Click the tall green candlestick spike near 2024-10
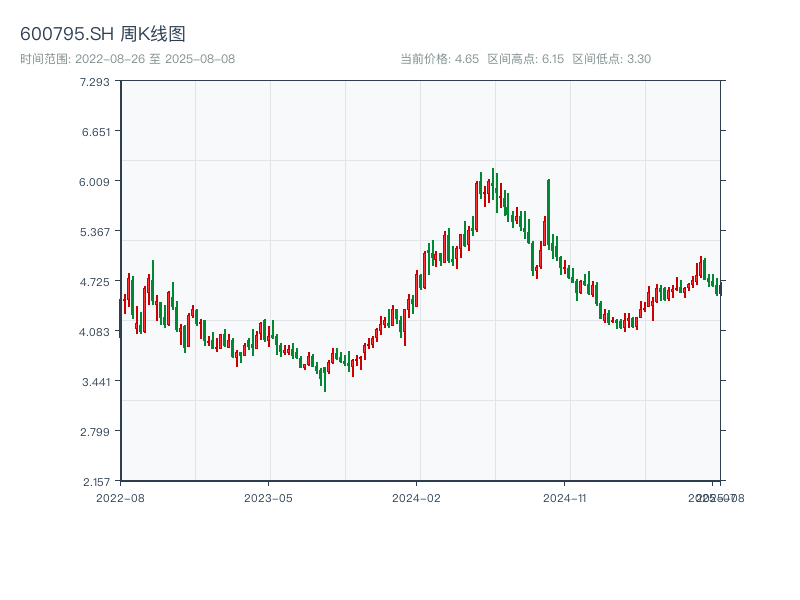Image resolution: width=800 pixels, height=600 pixels. coord(548,214)
